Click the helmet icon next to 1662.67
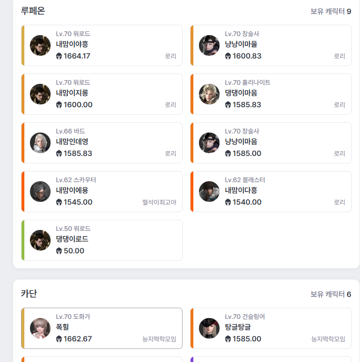The height and width of the screenshot is (362, 360). coord(59,339)
